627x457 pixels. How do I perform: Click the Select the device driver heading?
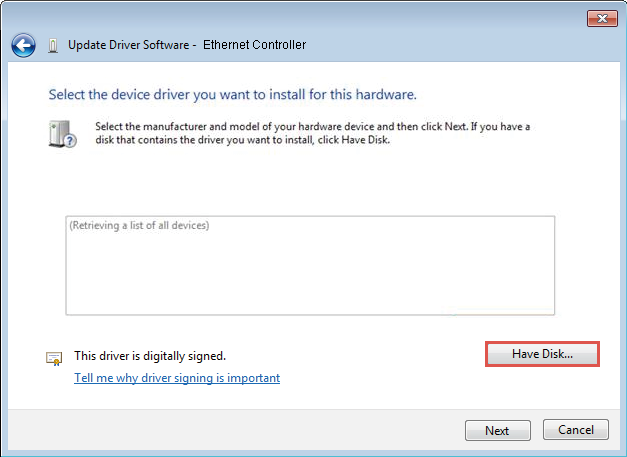point(232,95)
